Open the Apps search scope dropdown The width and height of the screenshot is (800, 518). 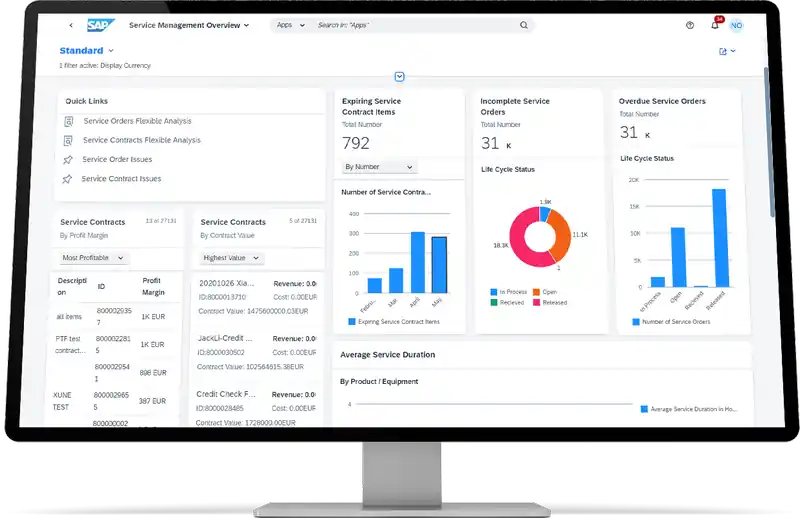coord(290,25)
